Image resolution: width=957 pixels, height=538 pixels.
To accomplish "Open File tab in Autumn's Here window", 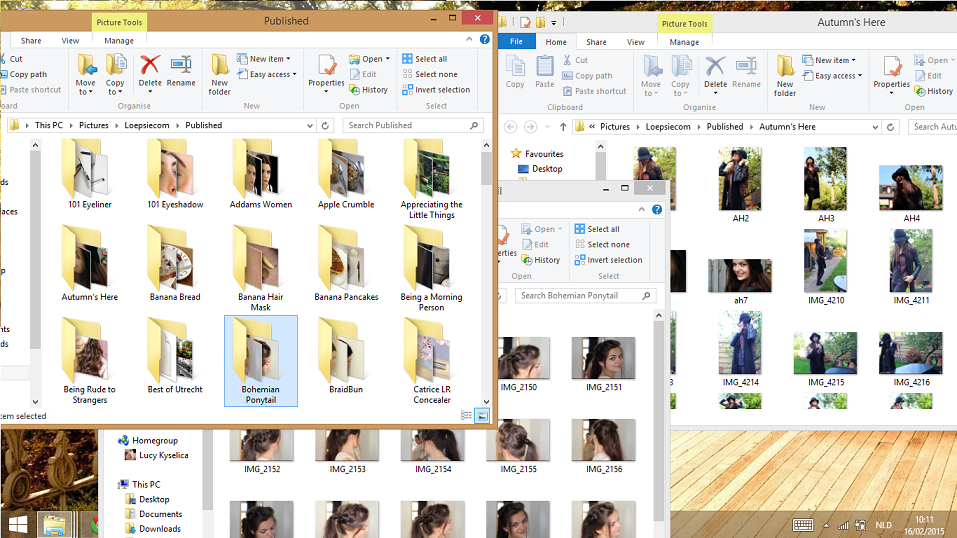I will pos(516,42).
